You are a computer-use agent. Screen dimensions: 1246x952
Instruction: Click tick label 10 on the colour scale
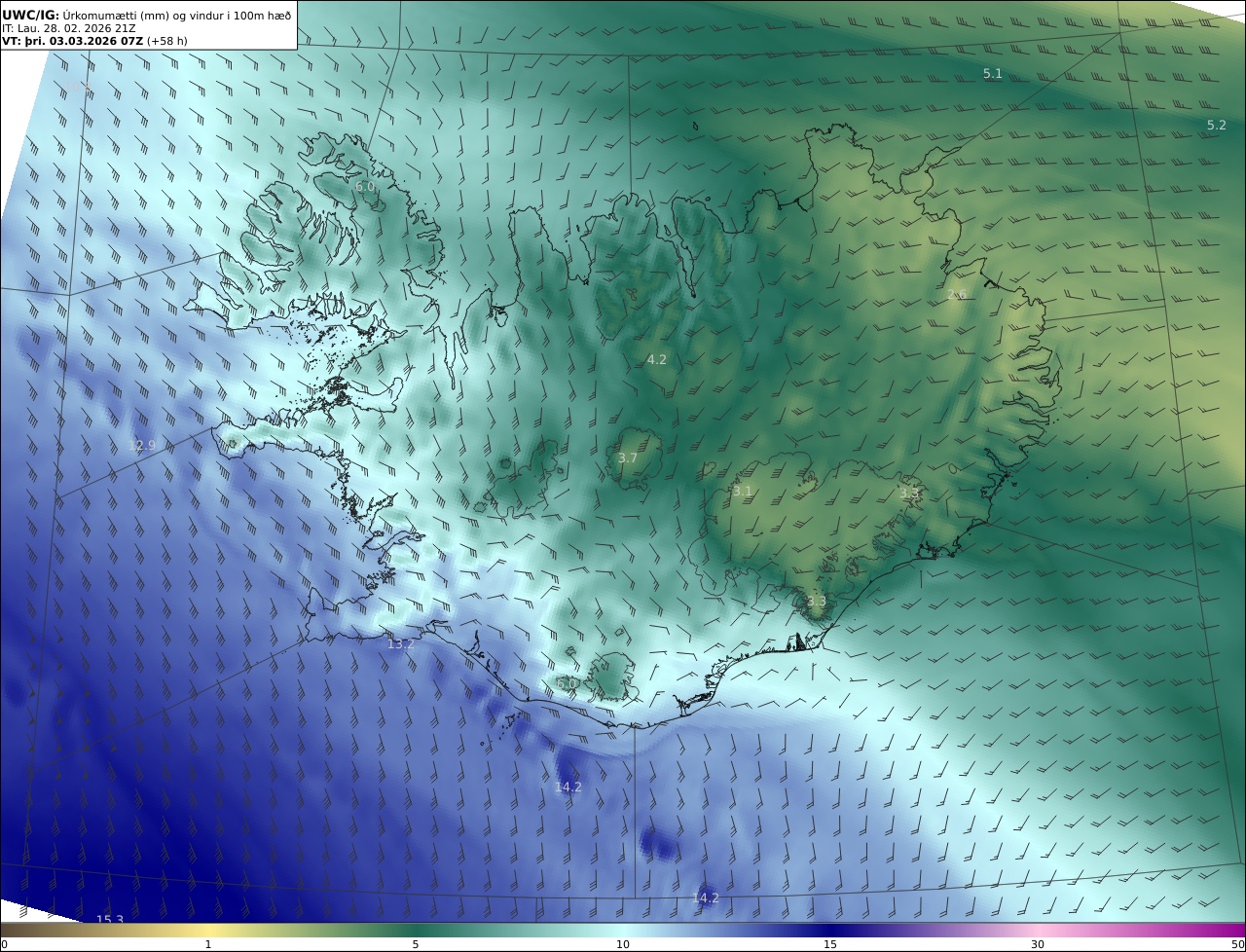tap(623, 944)
